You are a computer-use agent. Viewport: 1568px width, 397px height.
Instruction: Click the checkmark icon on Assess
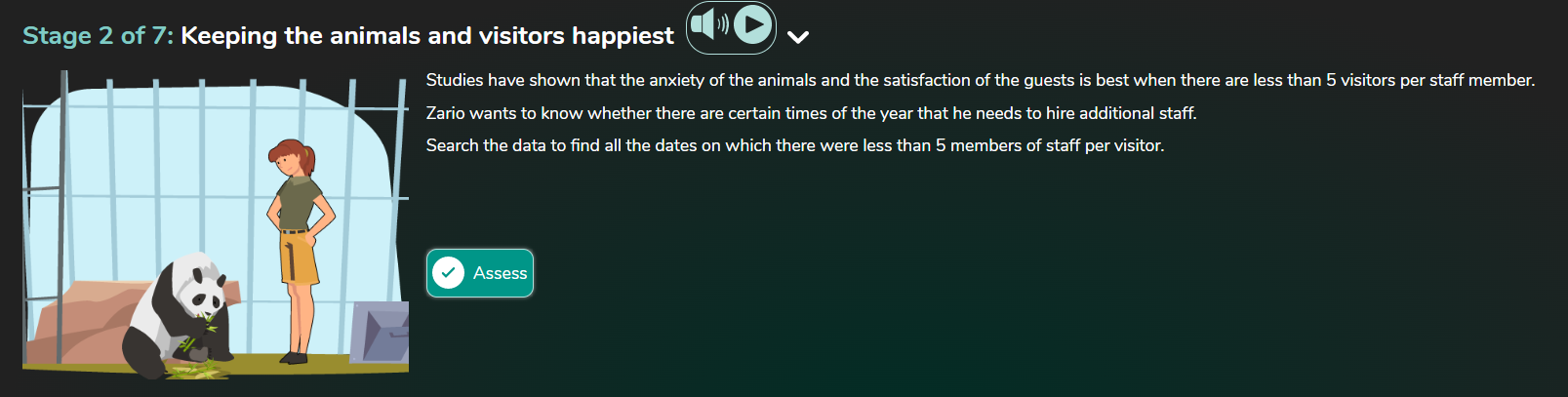(x=448, y=273)
